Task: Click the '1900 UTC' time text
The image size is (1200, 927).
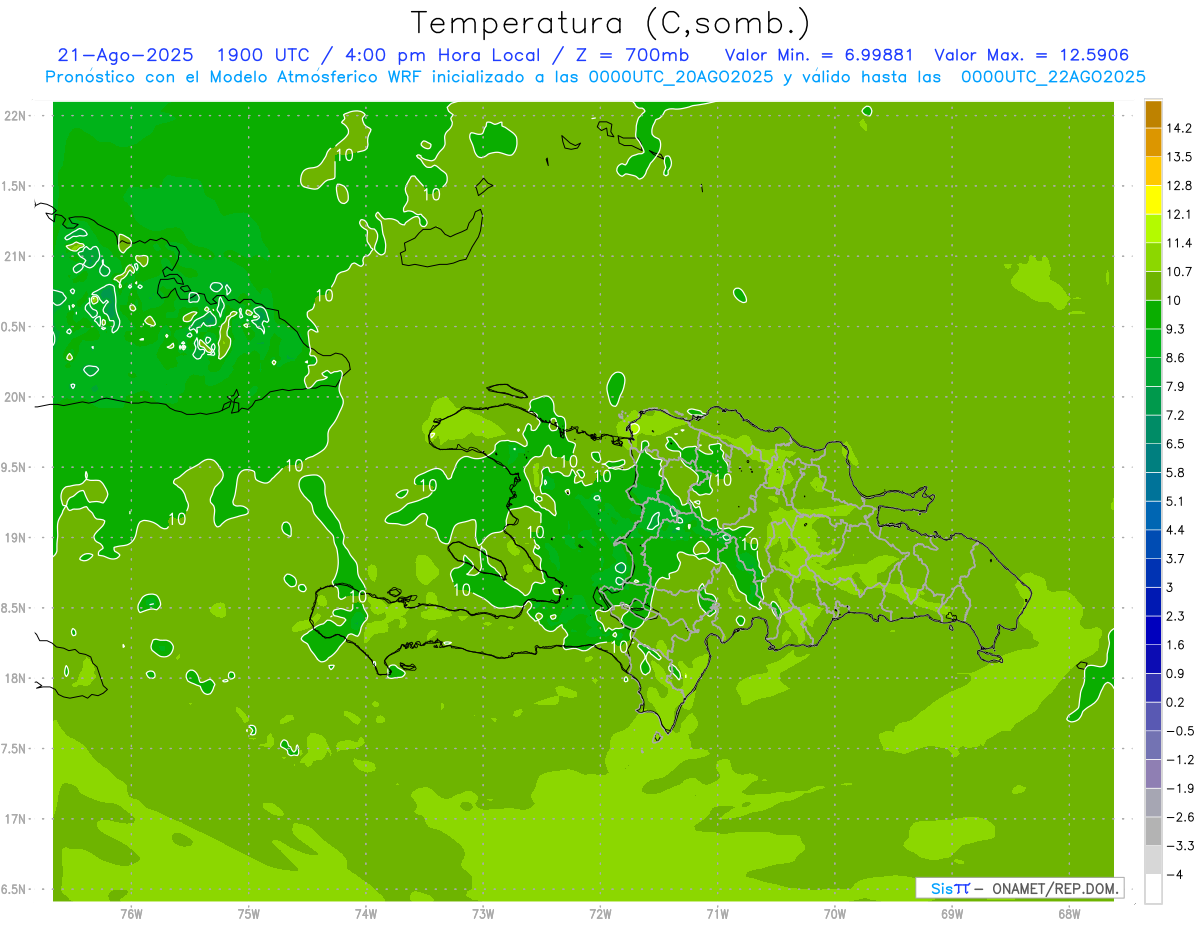Action: tap(265, 55)
